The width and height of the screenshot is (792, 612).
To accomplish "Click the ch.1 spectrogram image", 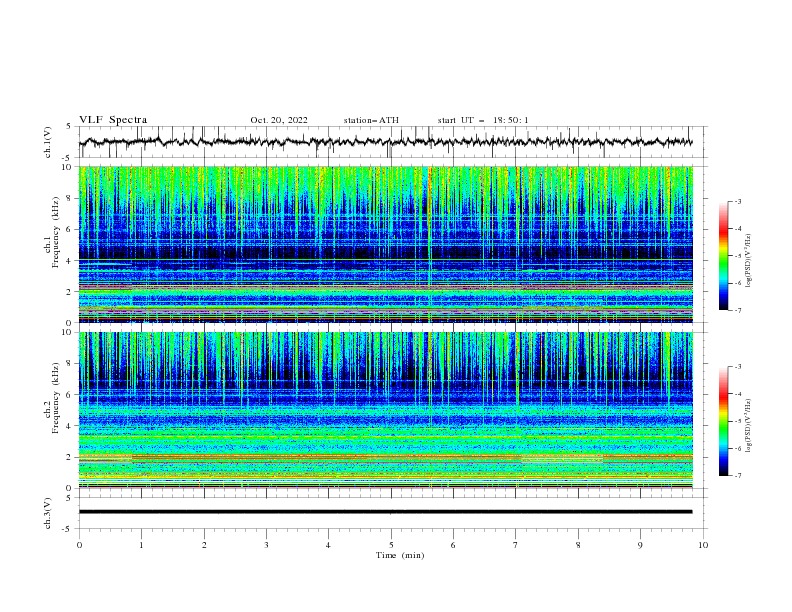I will coord(386,244).
